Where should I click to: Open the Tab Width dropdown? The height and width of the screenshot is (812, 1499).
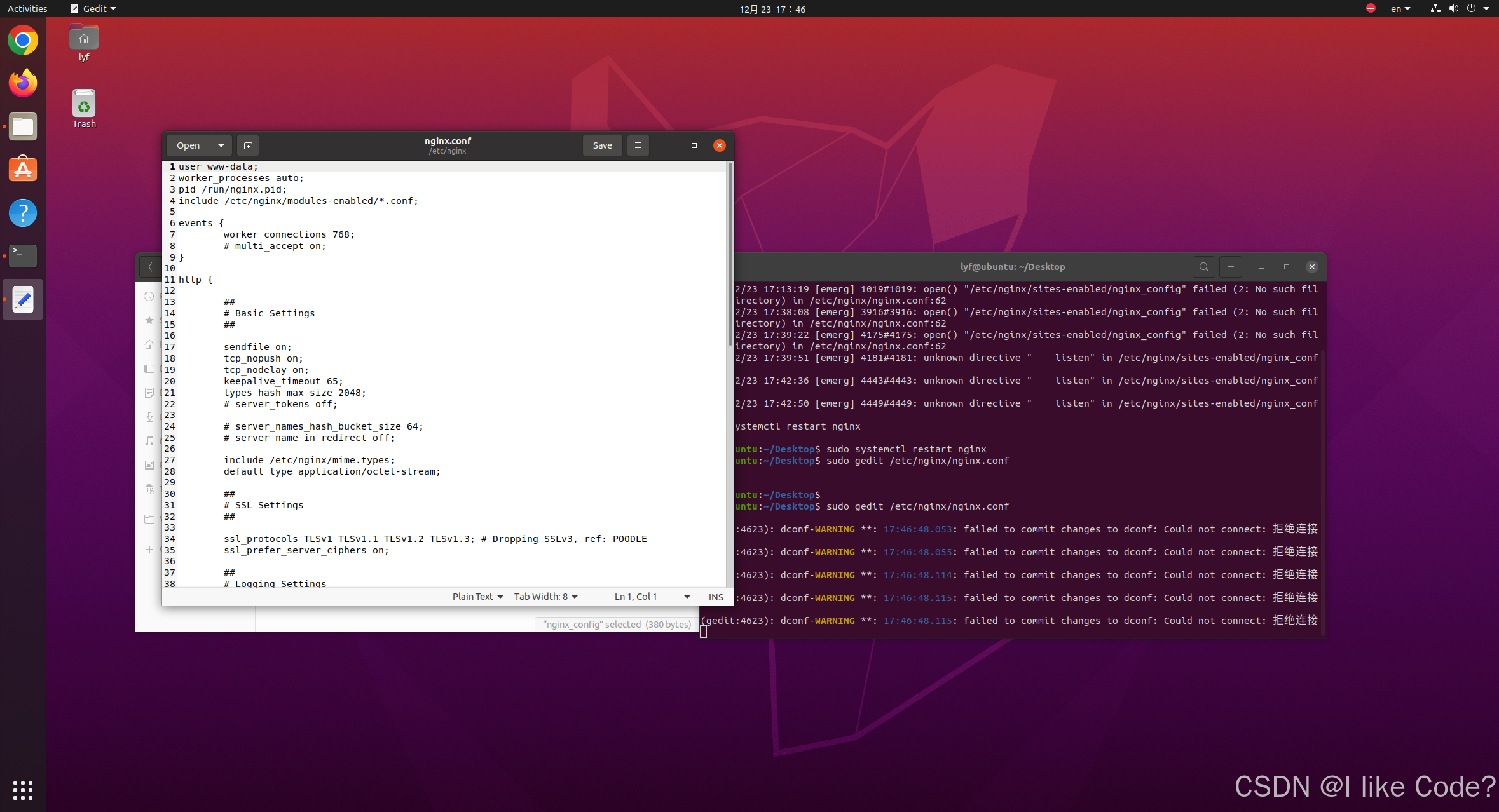coord(545,597)
